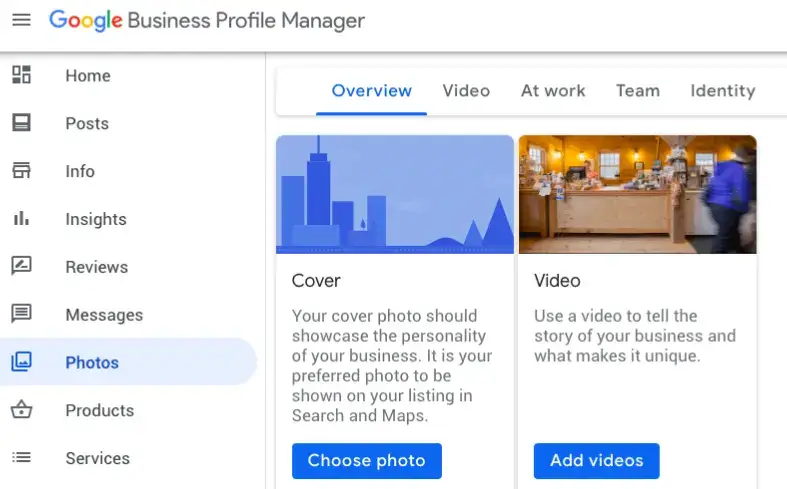Click the Cover skyline placeholder image
This screenshot has height=489, width=787.
(x=395, y=194)
